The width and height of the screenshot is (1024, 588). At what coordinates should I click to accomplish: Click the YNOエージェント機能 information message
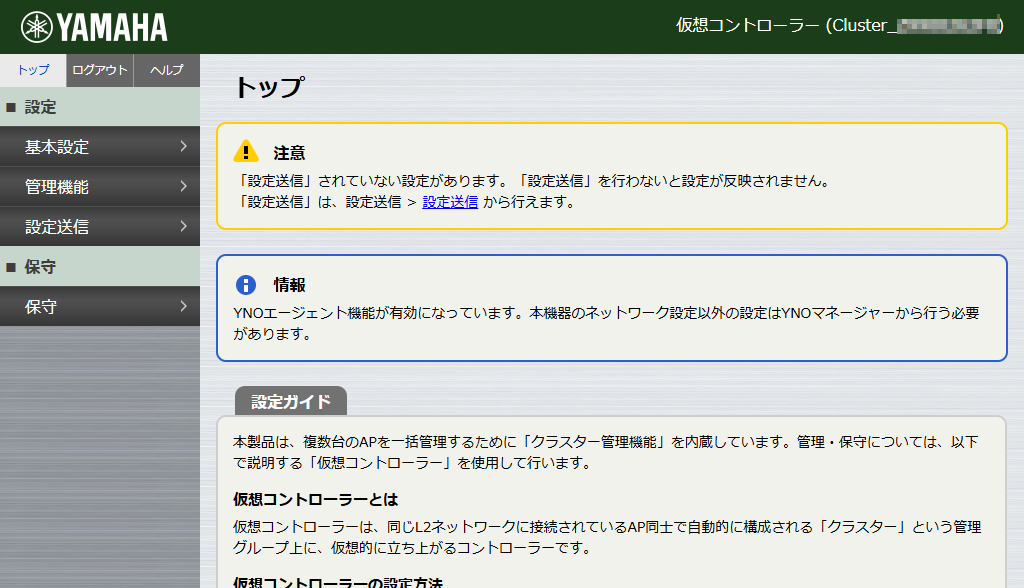click(606, 323)
